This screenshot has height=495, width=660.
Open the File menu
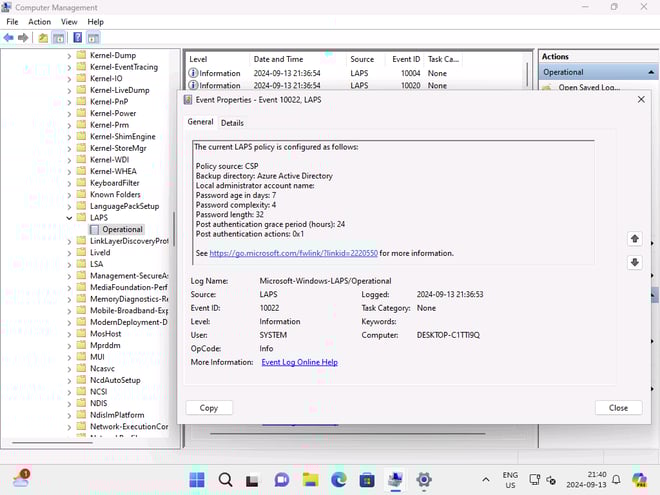12,22
